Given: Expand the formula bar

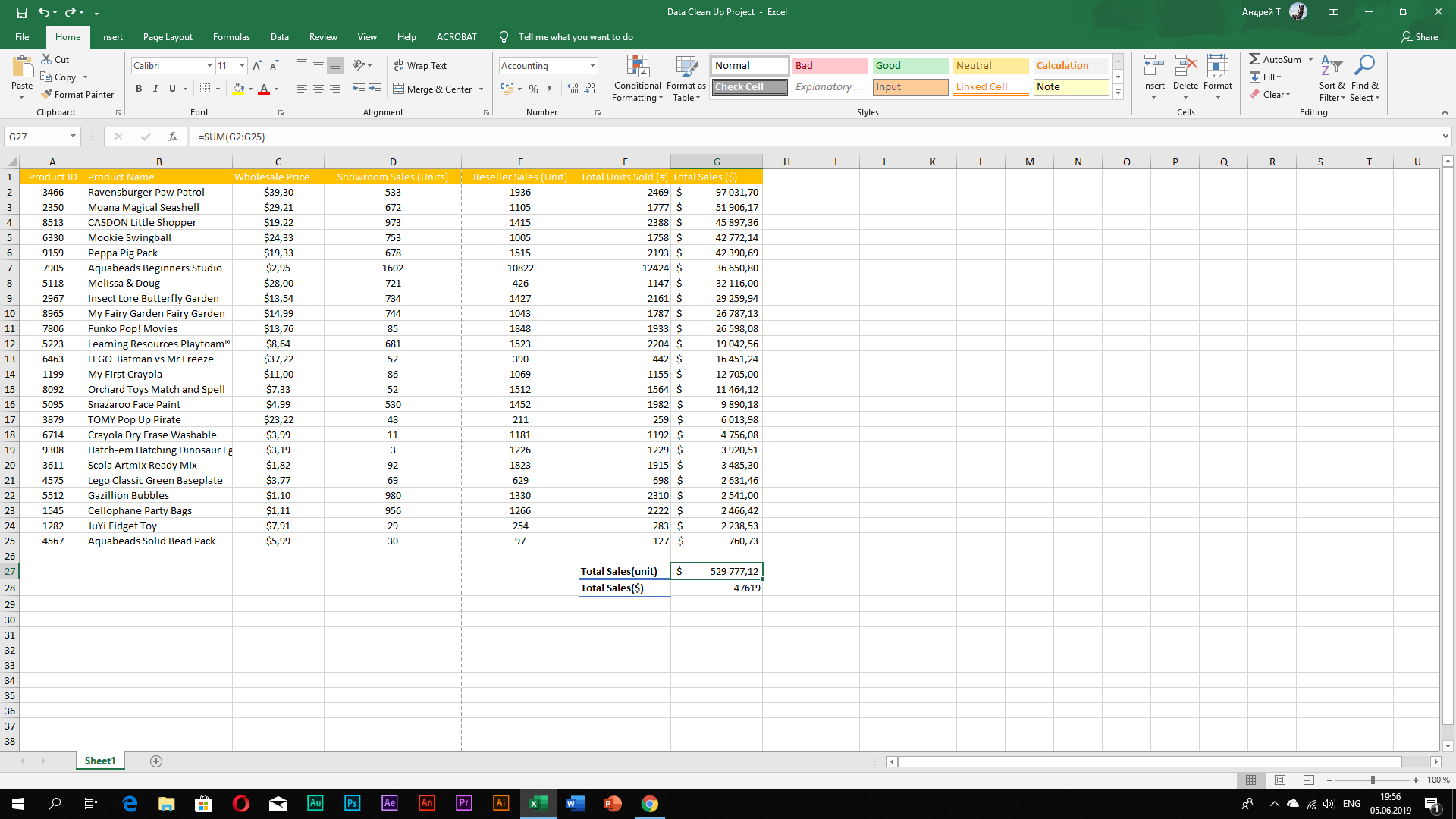Looking at the screenshot, I should [1445, 136].
